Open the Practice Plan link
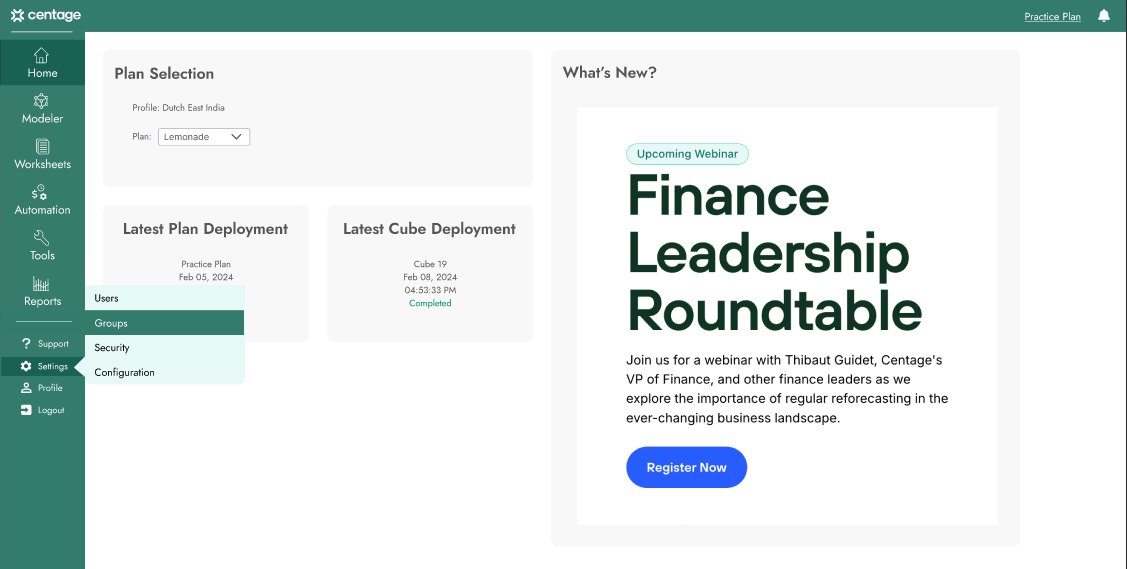The width and height of the screenshot is (1127, 569). tap(1052, 17)
